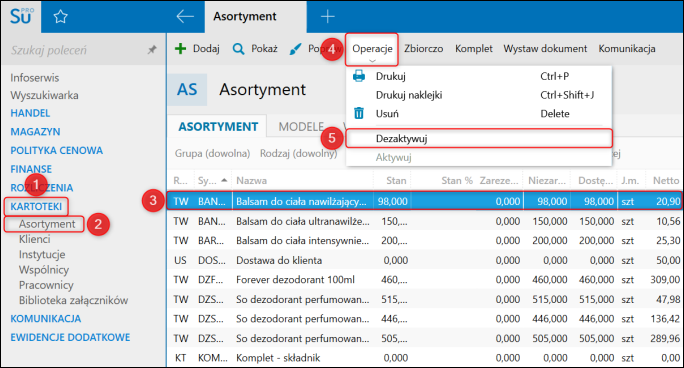Click the pin icon in command search
Image resolution: width=684 pixels, height=368 pixels.
coord(152,50)
